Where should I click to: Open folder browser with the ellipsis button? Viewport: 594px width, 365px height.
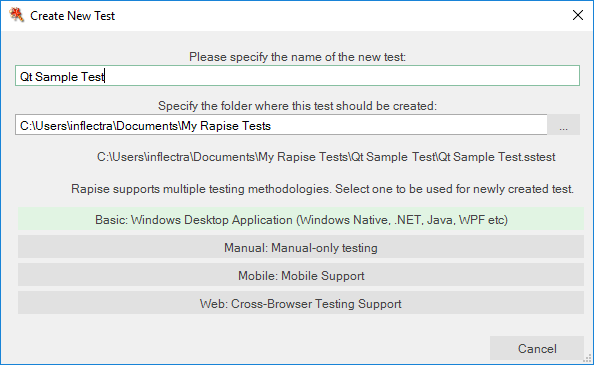563,125
